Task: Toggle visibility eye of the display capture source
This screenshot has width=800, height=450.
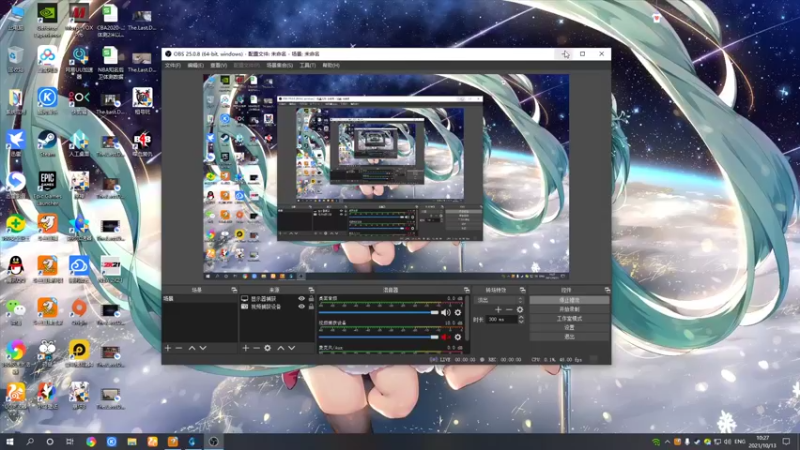Action: [301, 299]
